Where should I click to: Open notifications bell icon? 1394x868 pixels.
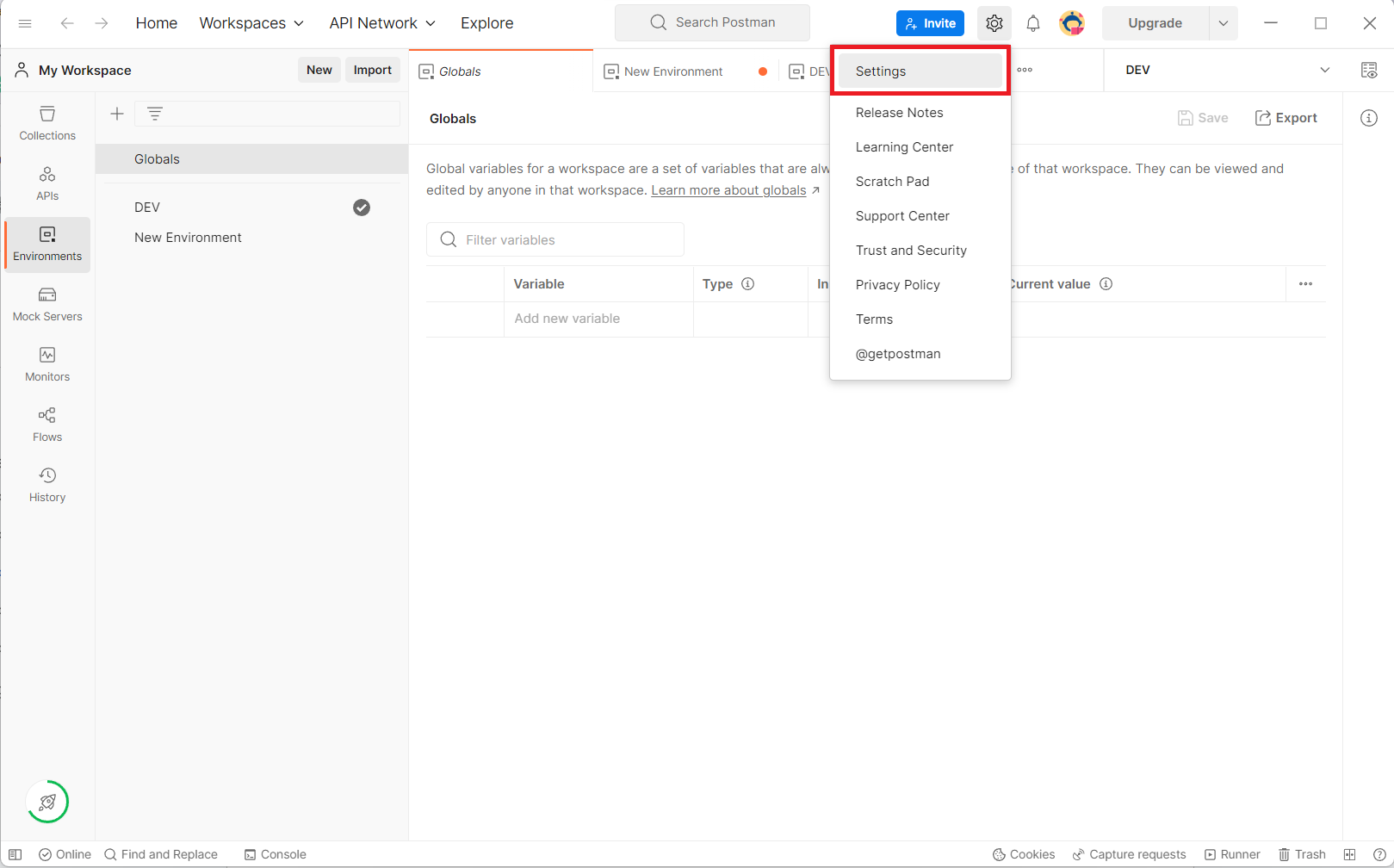tap(1033, 23)
